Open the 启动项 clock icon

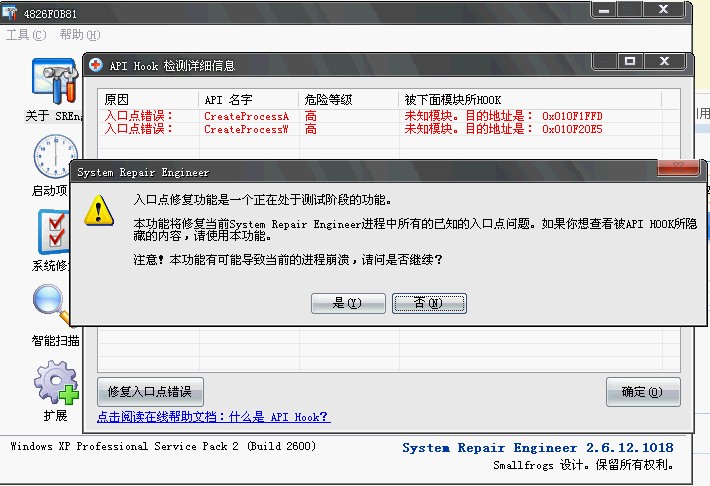(55, 156)
